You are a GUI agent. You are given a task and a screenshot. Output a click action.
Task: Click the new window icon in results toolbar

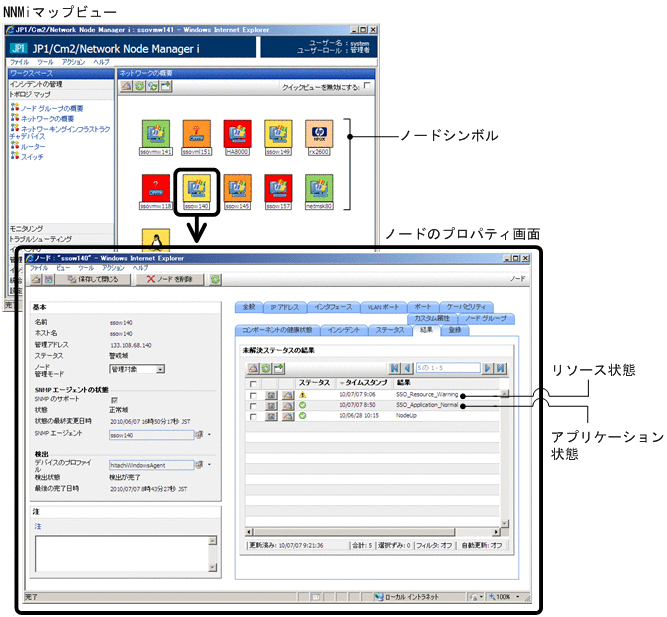coord(279,368)
